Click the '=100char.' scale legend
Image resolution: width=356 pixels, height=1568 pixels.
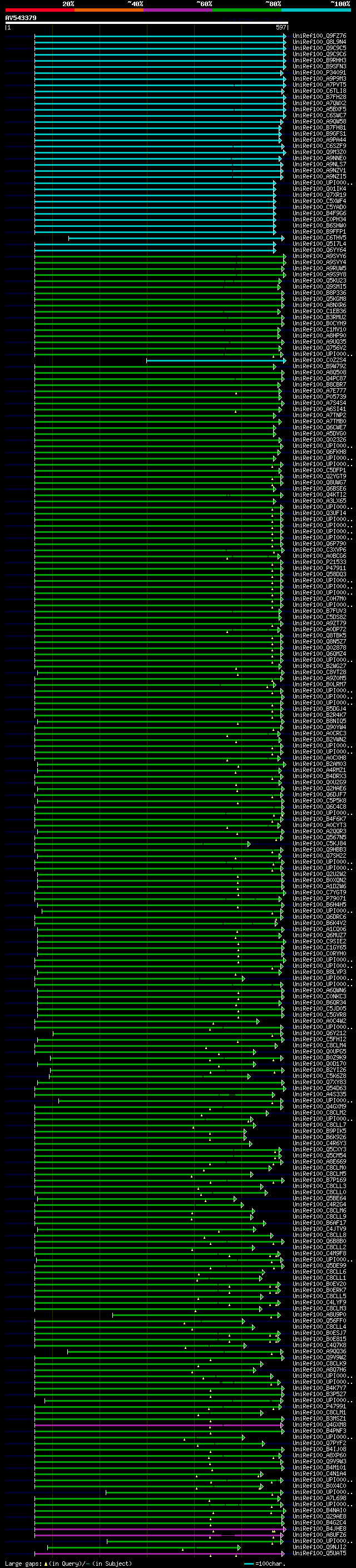(264, 1563)
